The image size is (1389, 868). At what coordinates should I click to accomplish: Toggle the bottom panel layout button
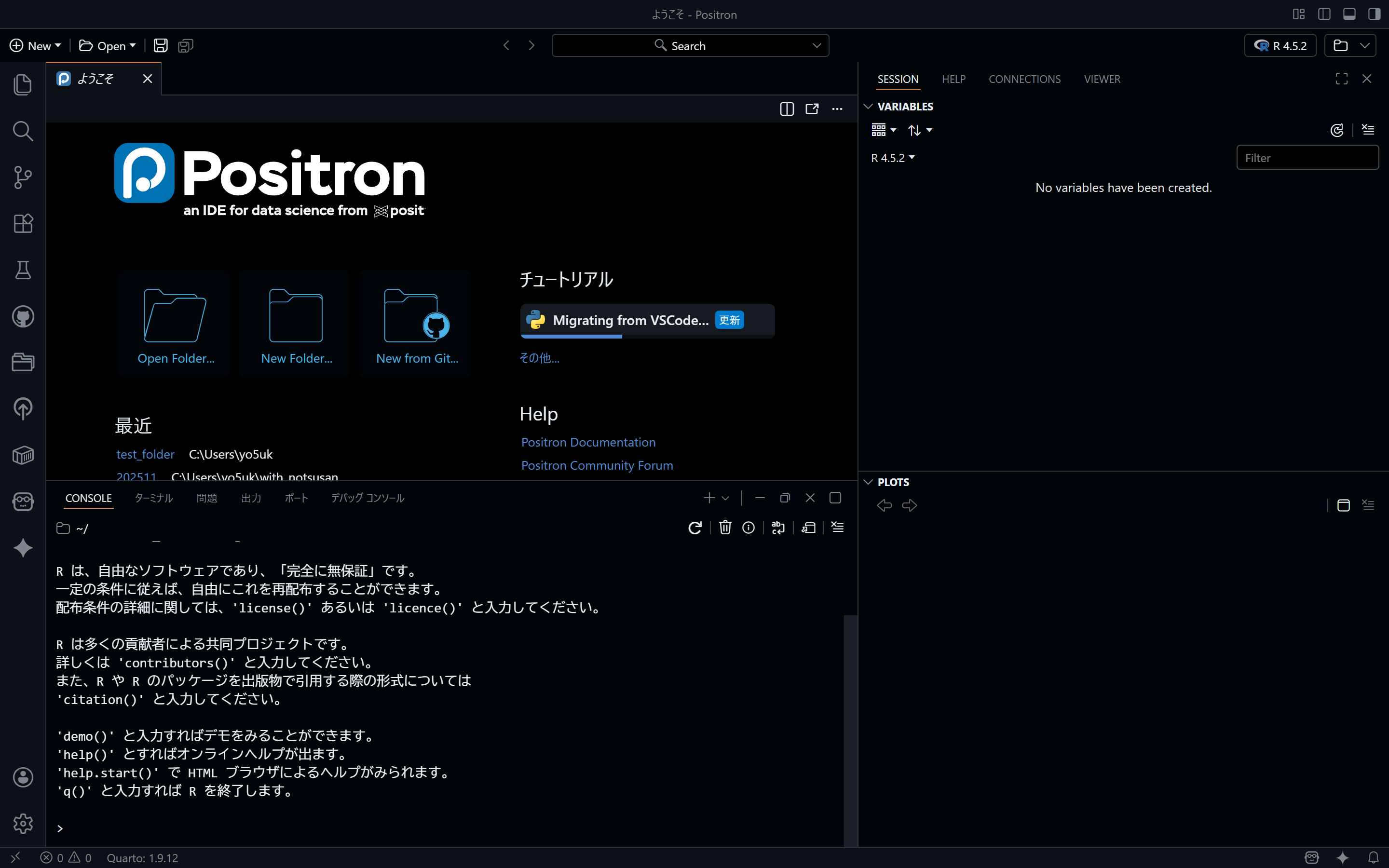1349,14
